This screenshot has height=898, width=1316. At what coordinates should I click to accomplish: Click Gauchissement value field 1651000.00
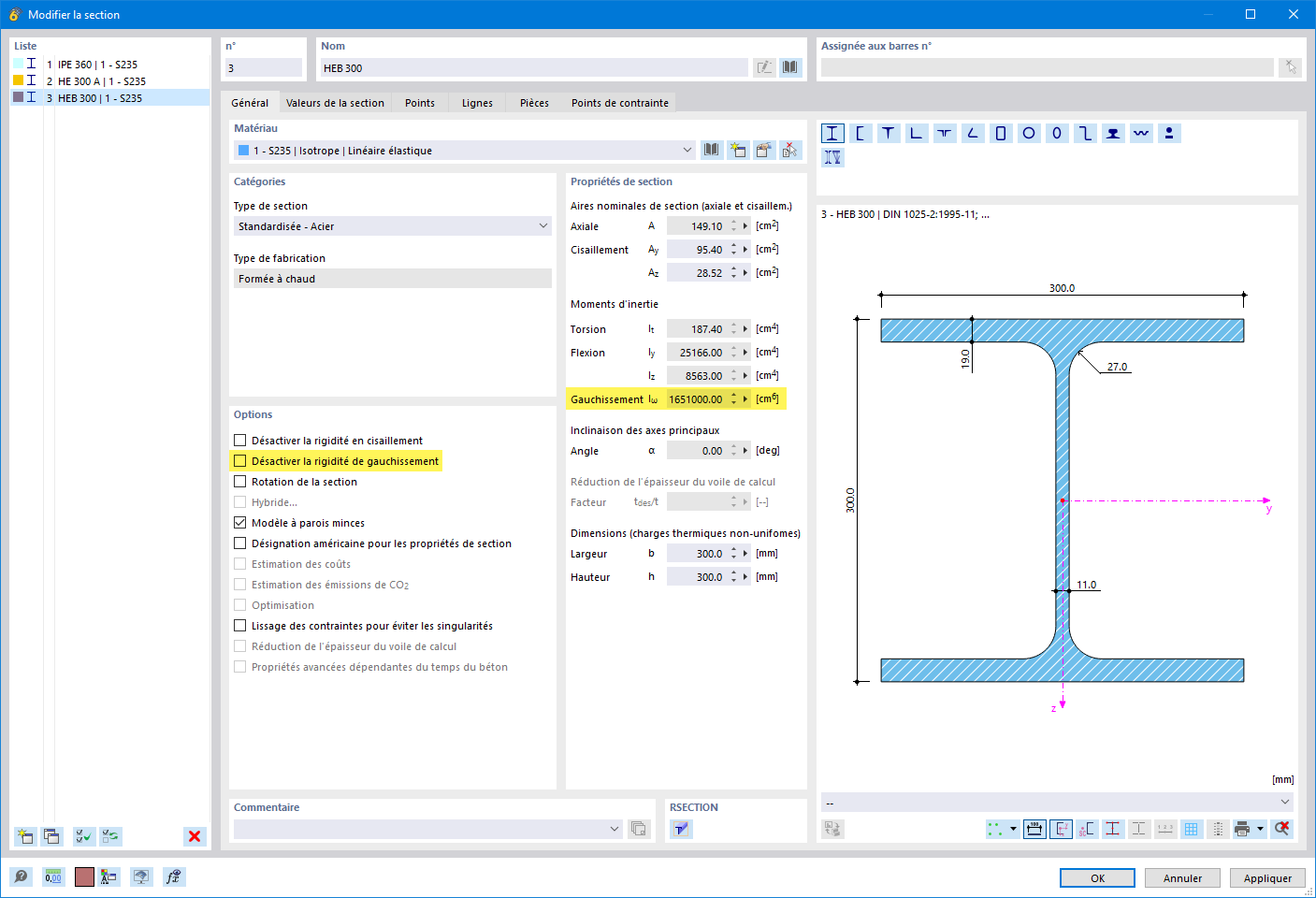[696, 398]
